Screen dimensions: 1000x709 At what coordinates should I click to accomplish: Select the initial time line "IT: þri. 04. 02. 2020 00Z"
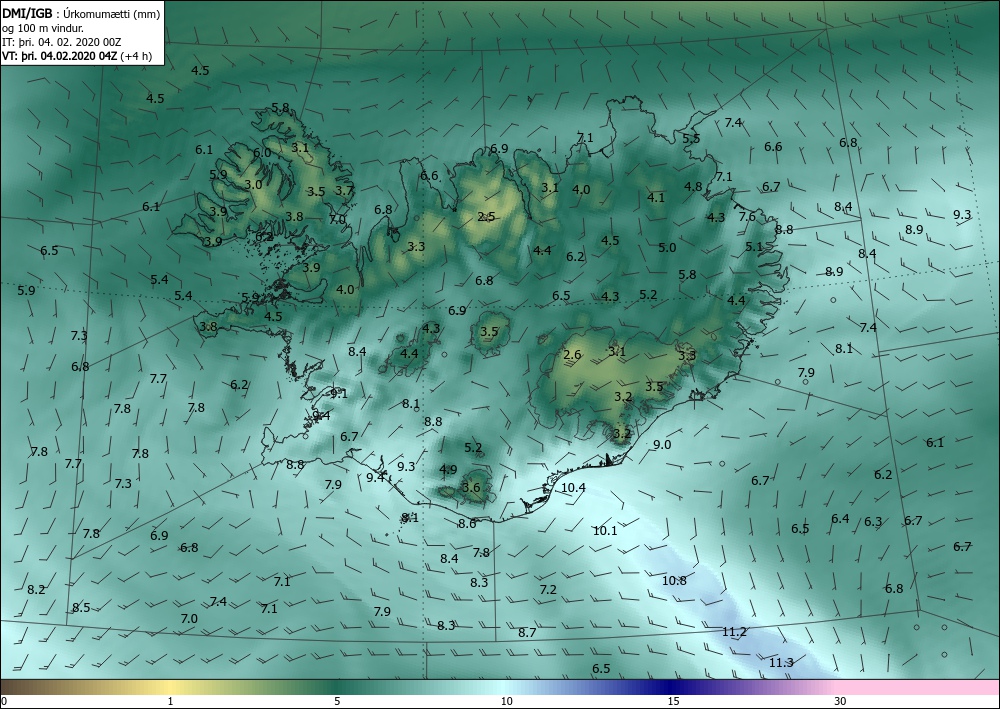click(61, 42)
